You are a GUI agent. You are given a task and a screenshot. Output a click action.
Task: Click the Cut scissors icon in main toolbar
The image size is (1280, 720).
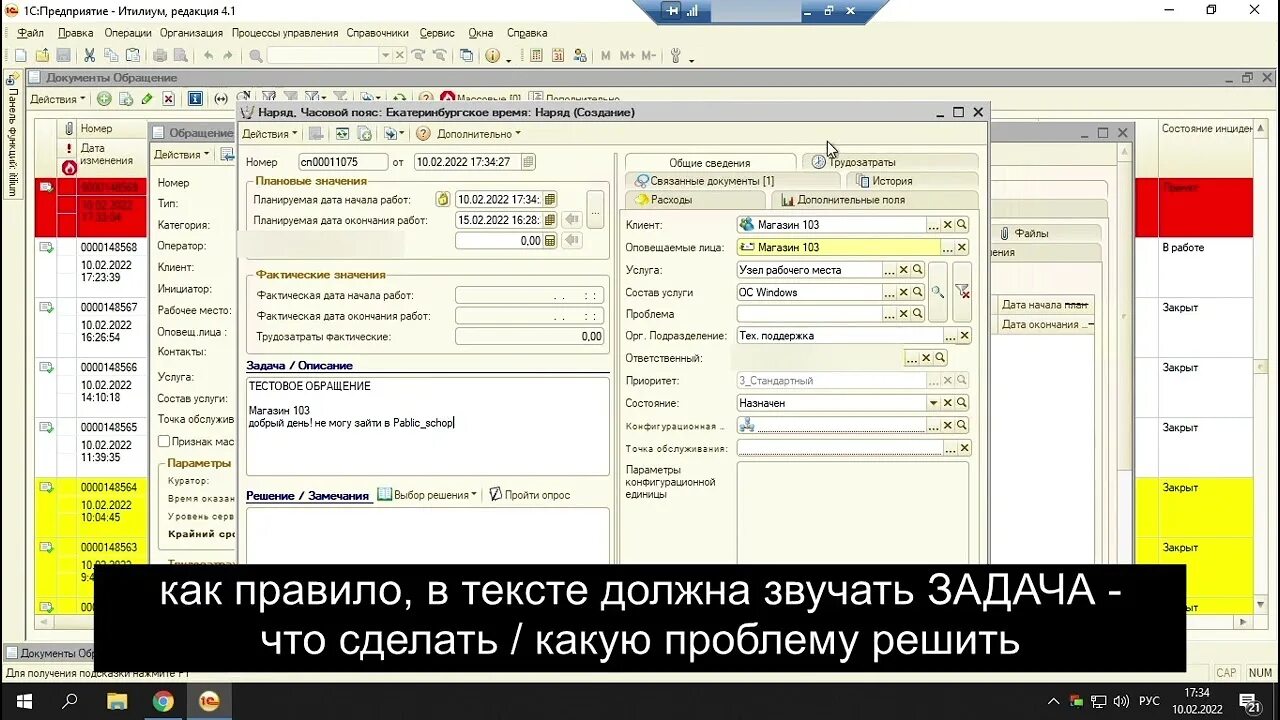point(89,56)
